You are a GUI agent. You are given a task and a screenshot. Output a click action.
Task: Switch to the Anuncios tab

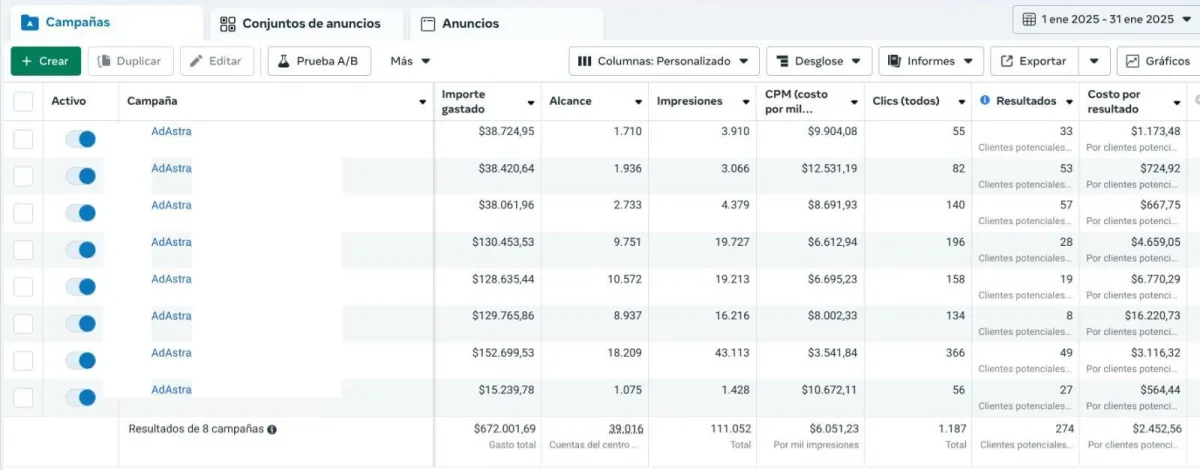click(507, 24)
